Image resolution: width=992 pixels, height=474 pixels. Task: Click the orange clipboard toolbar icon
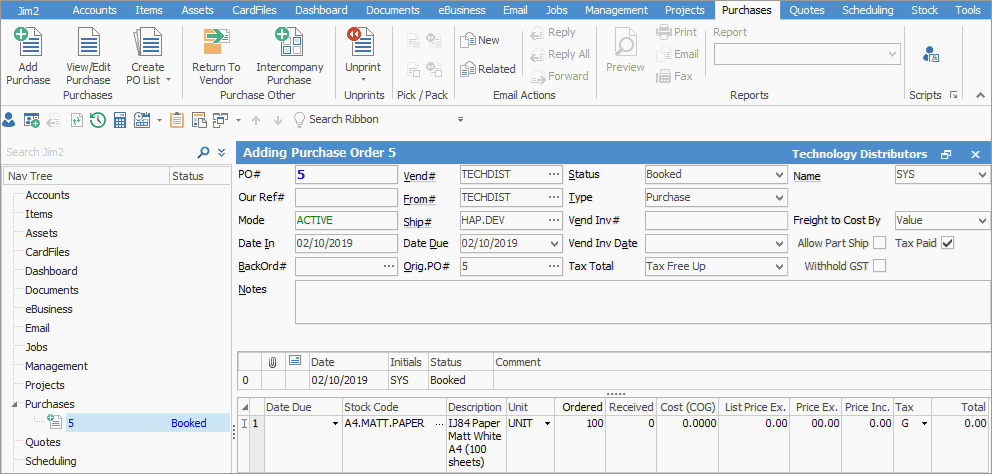pos(177,120)
